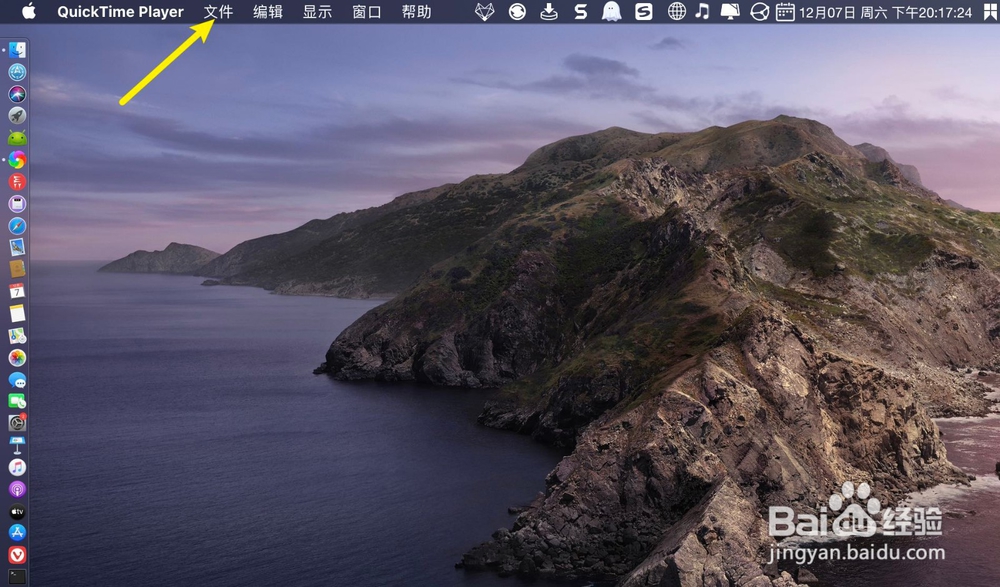Open the 窗口 menu in the menu bar

click(x=366, y=12)
